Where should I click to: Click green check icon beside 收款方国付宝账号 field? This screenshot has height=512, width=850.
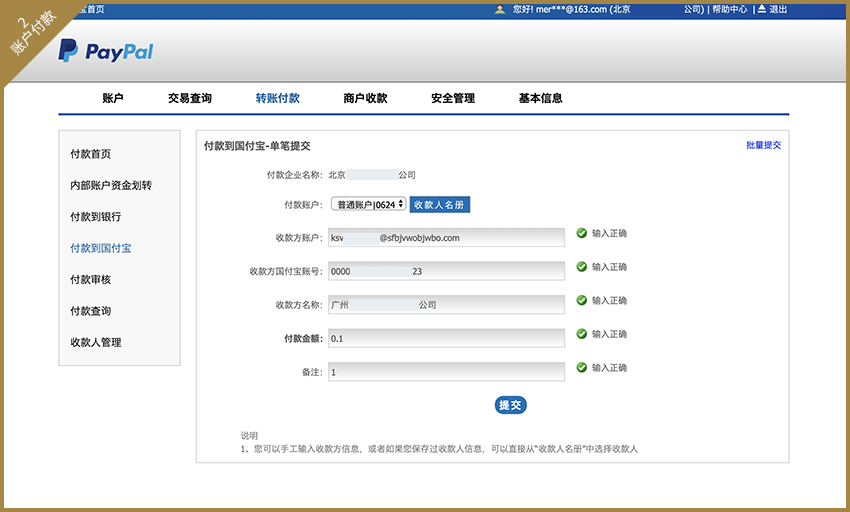[582, 267]
